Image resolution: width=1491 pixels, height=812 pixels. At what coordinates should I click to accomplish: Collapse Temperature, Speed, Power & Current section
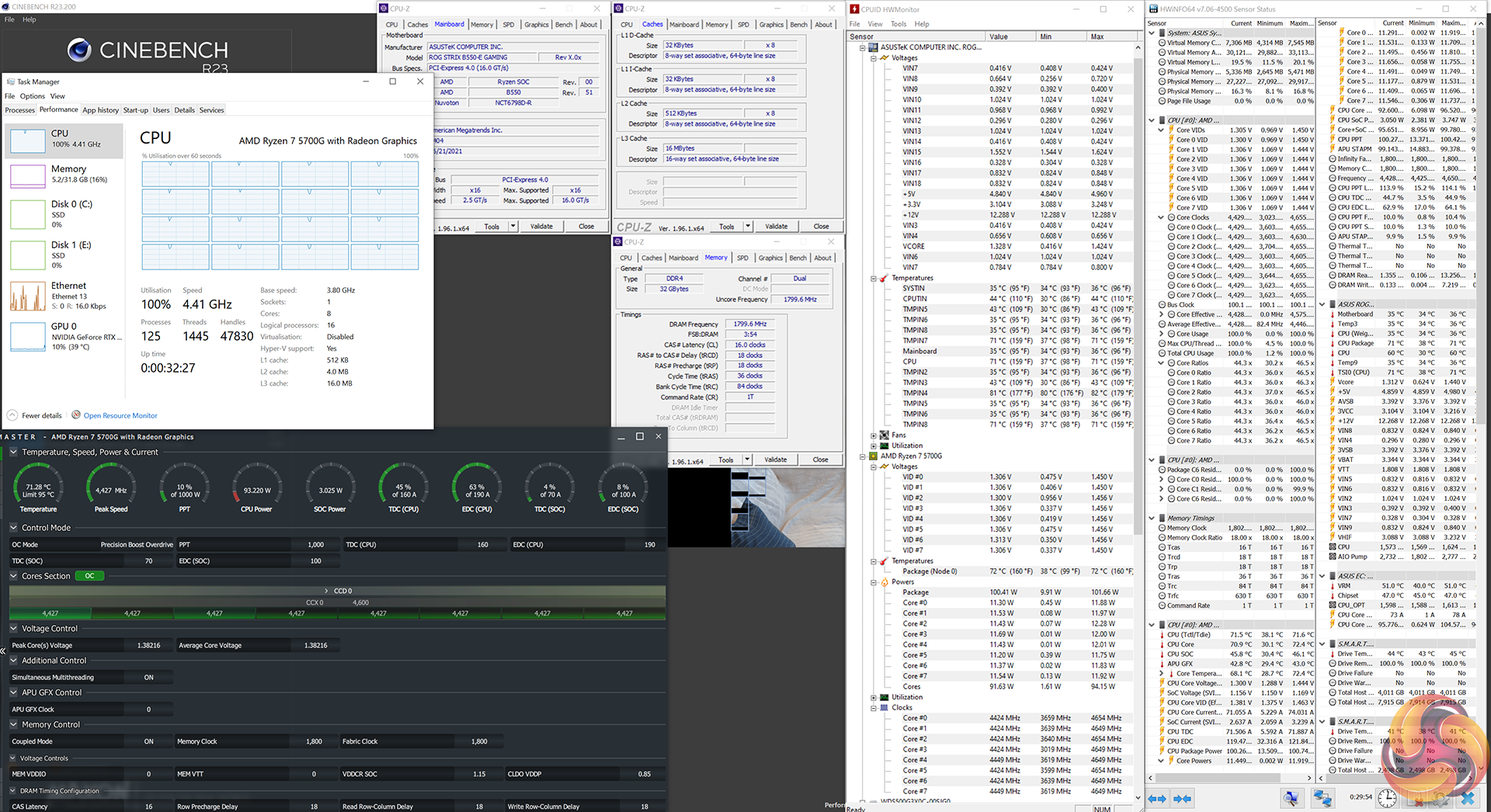[x=14, y=452]
